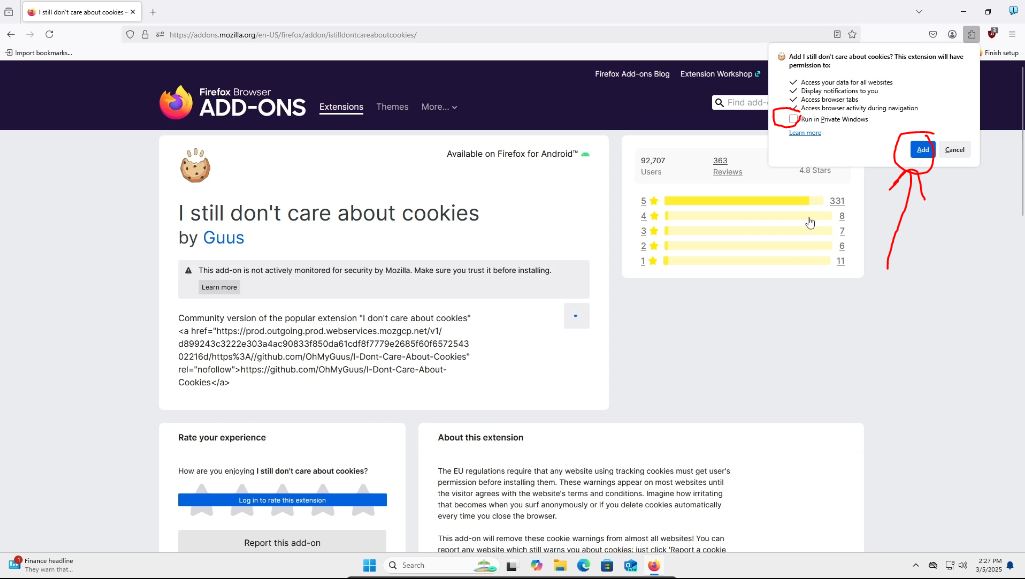
Task: Toggle Reader View icon in the address bar
Action: coord(837,35)
